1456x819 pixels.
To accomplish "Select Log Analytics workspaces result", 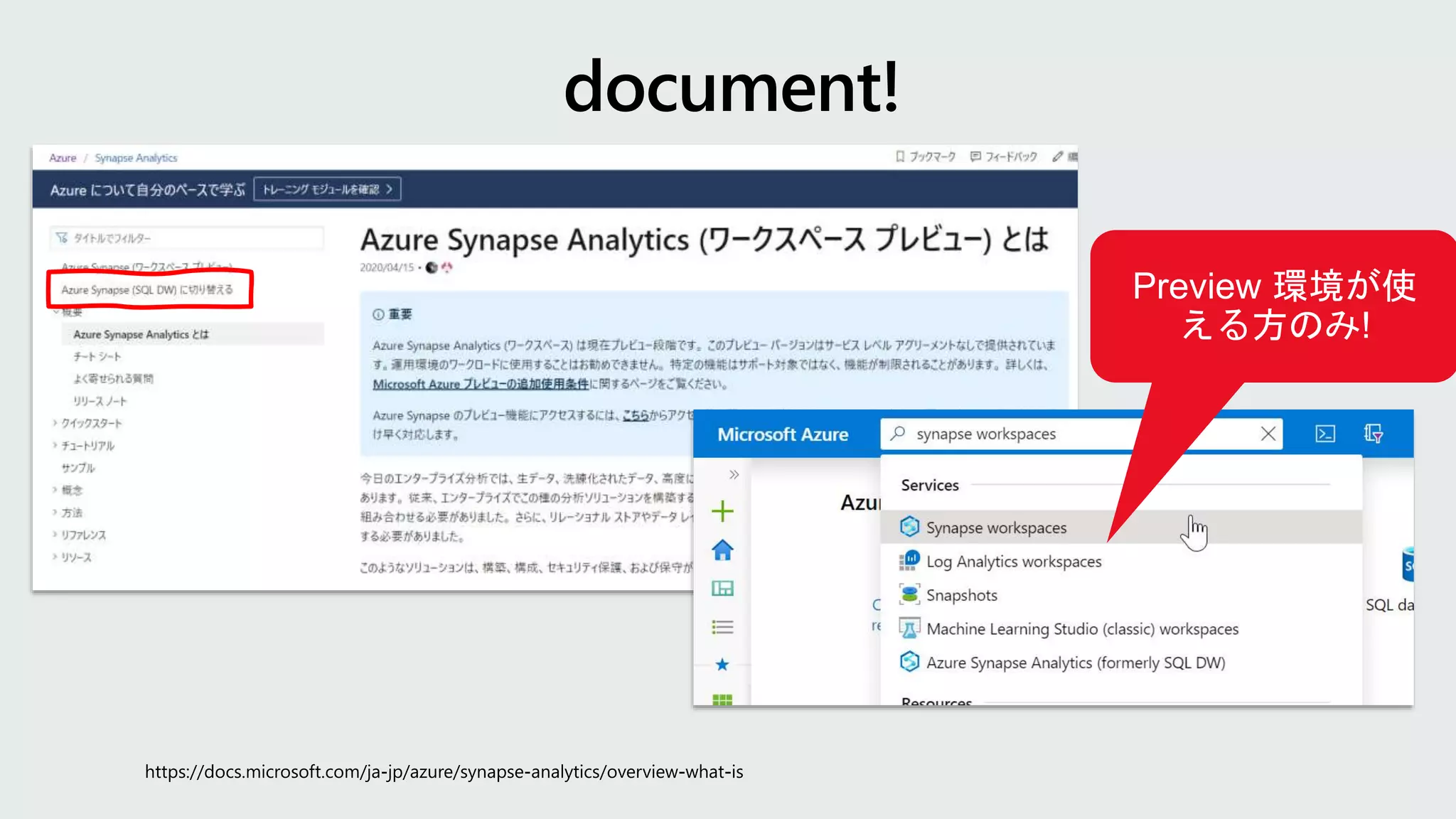I will tap(1013, 562).
